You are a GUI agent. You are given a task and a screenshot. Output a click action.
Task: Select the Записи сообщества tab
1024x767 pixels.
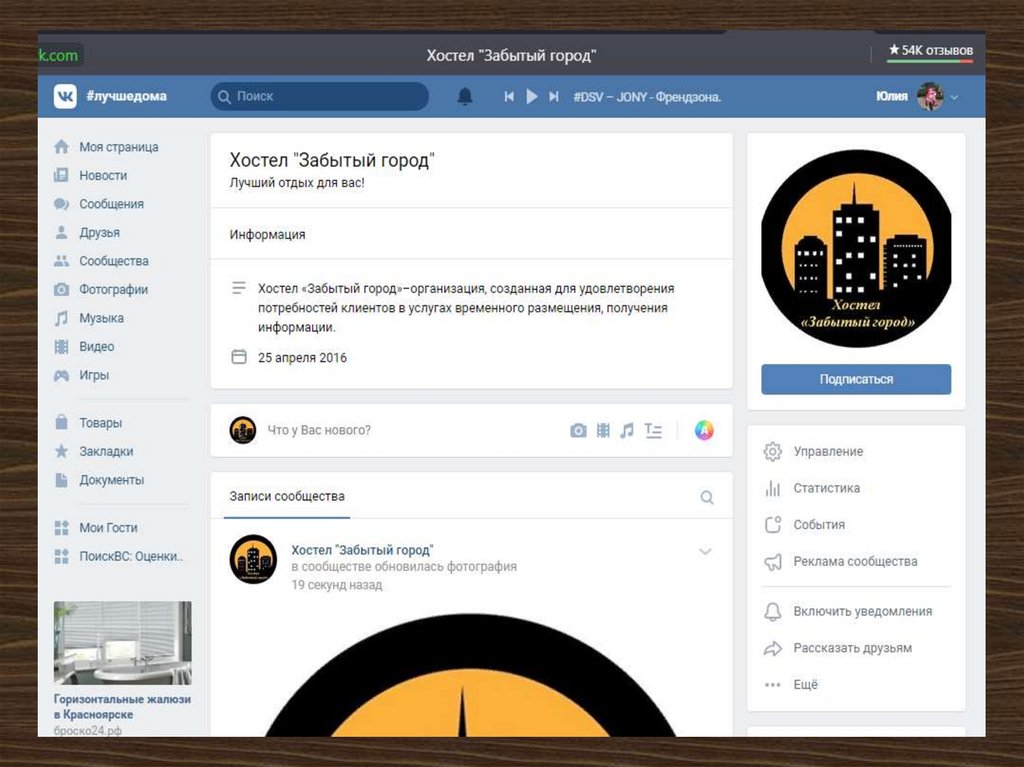pos(287,497)
